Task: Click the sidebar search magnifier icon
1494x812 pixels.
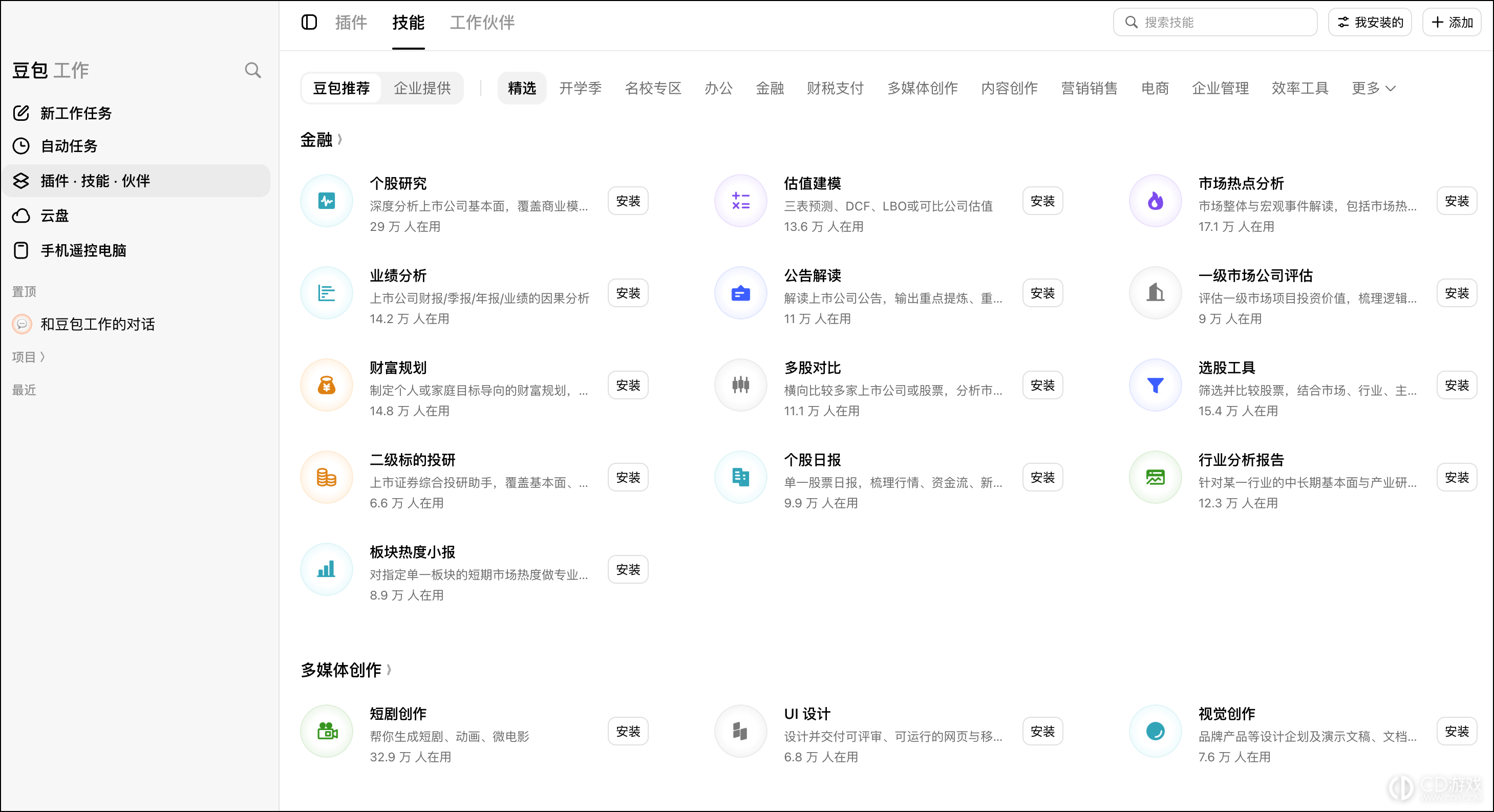Action: tap(253, 70)
